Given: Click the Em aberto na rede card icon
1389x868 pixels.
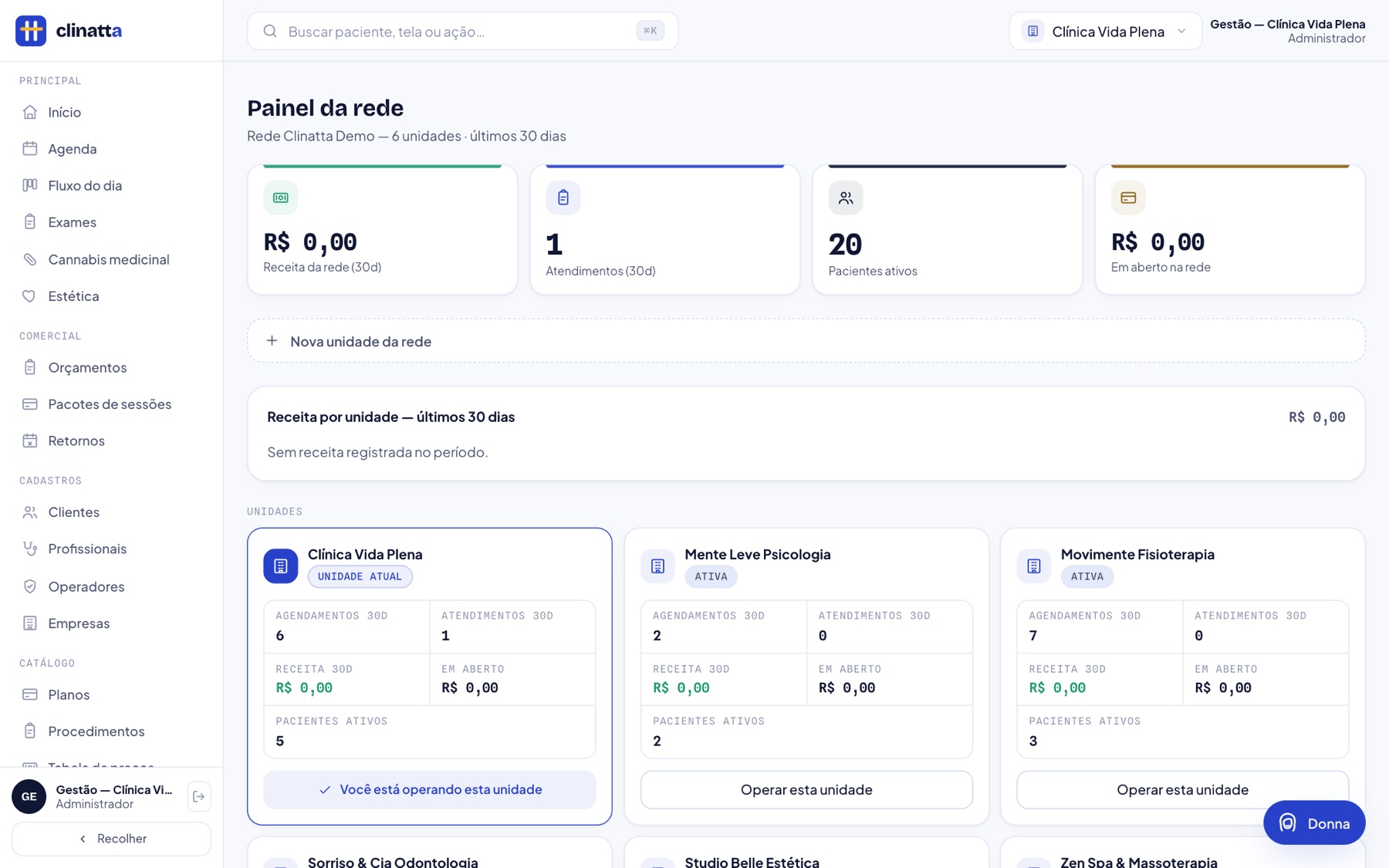Looking at the screenshot, I should [1128, 198].
